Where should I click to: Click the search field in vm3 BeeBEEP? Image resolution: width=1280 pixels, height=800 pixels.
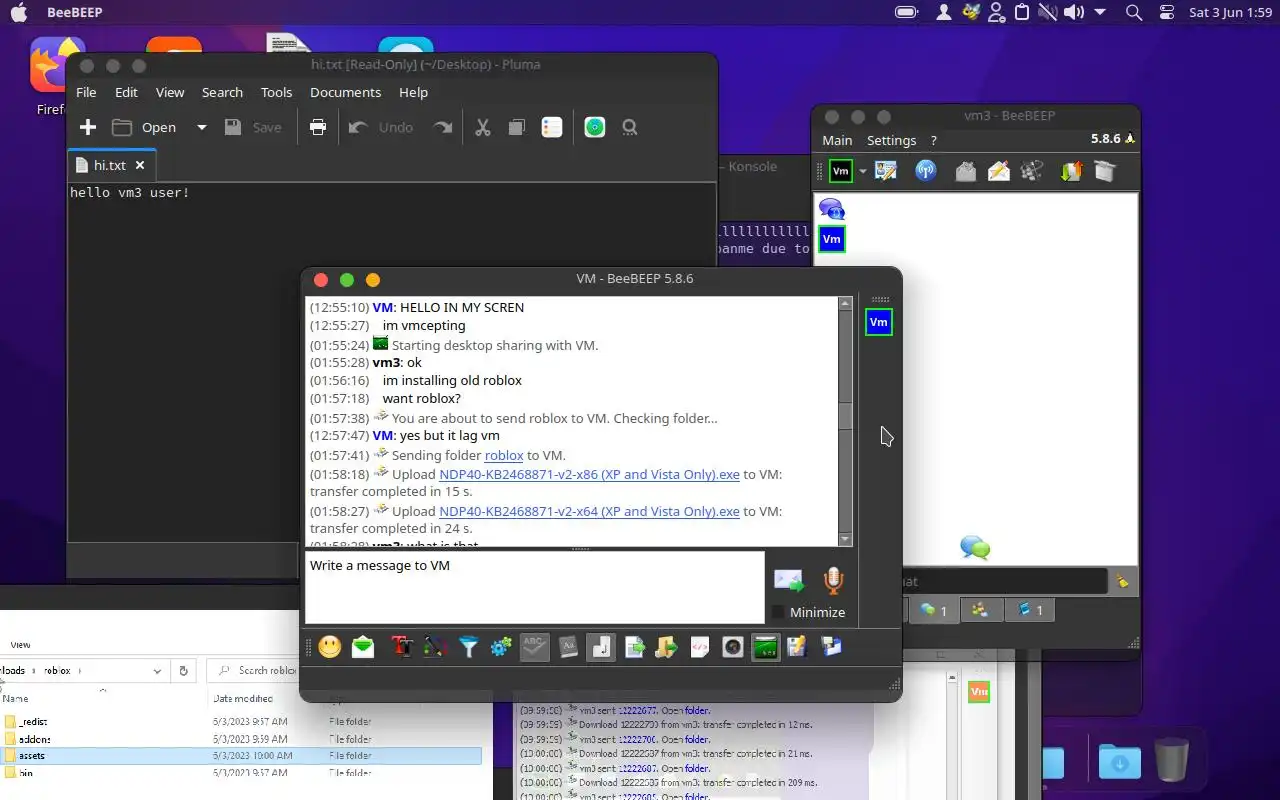1004,581
